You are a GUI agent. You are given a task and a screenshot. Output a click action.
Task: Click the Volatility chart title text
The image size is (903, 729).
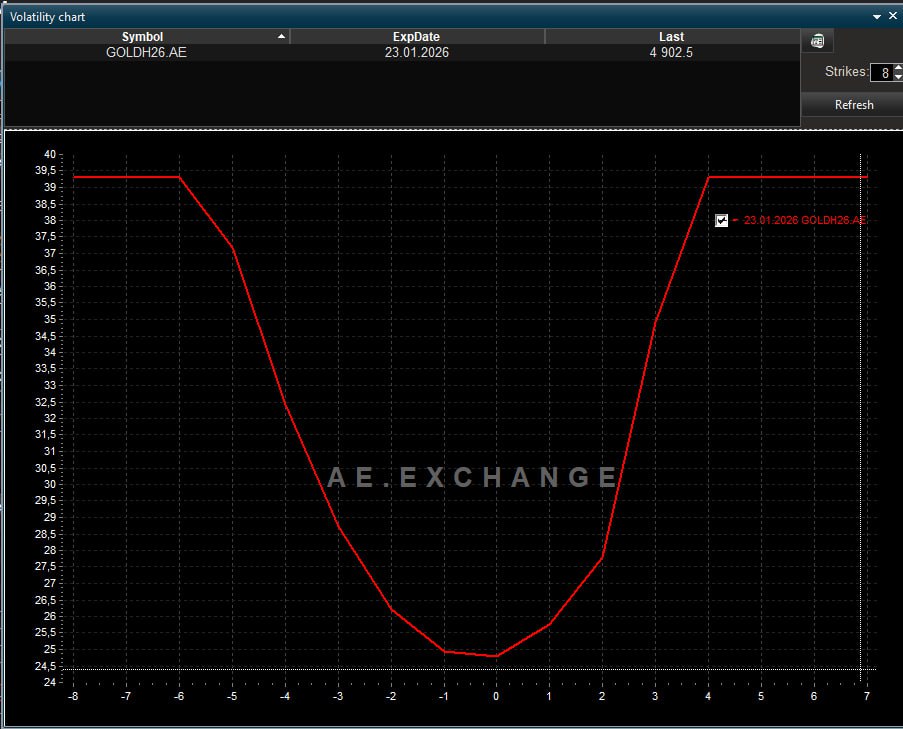48,17
